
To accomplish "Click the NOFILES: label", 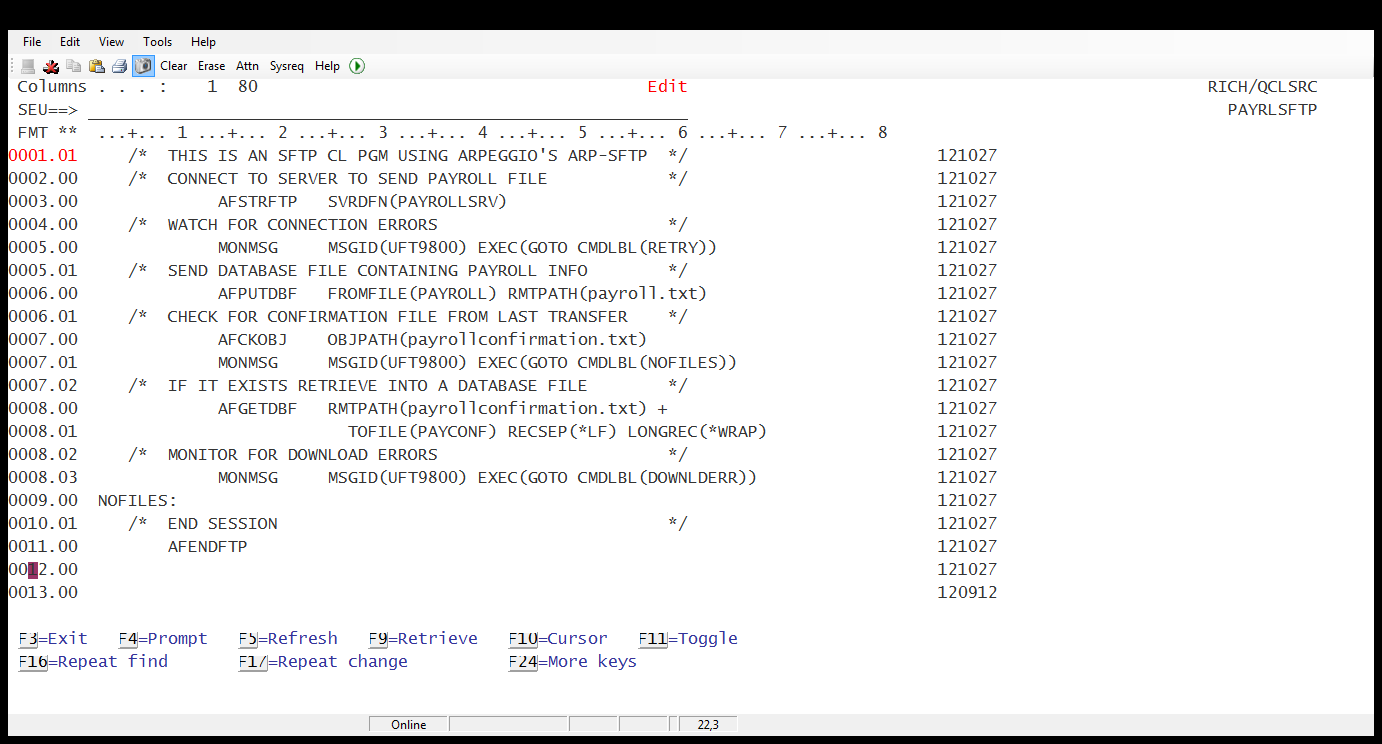I will 138,501.
